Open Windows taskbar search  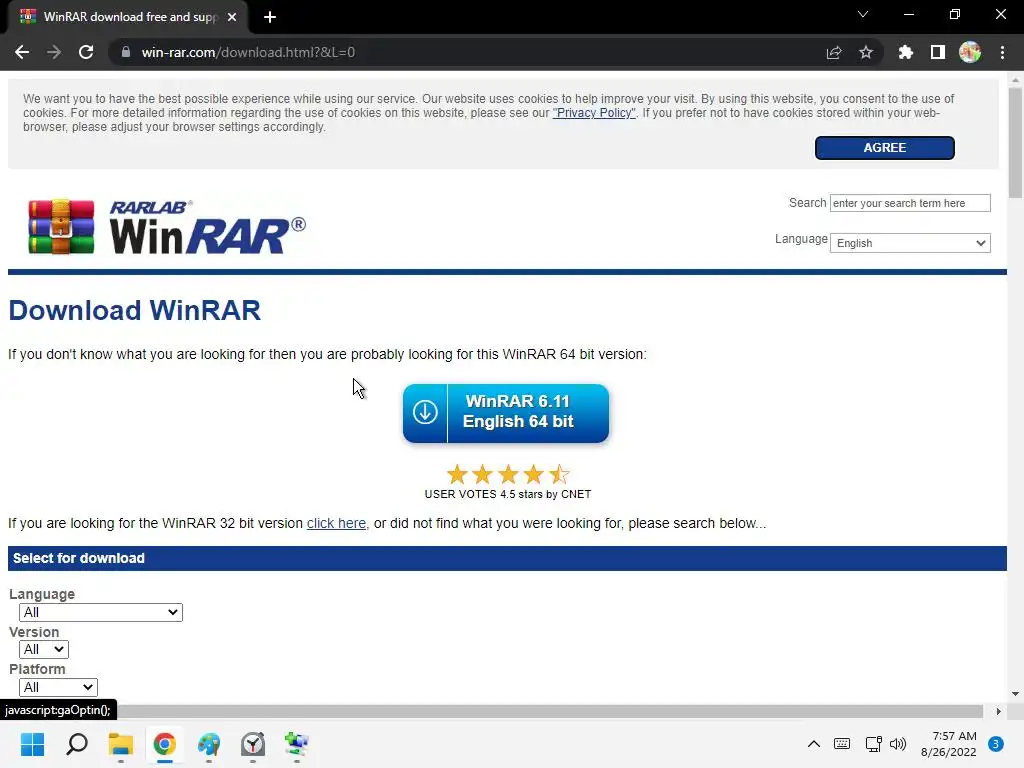pyautogui.click(x=76, y=744)
